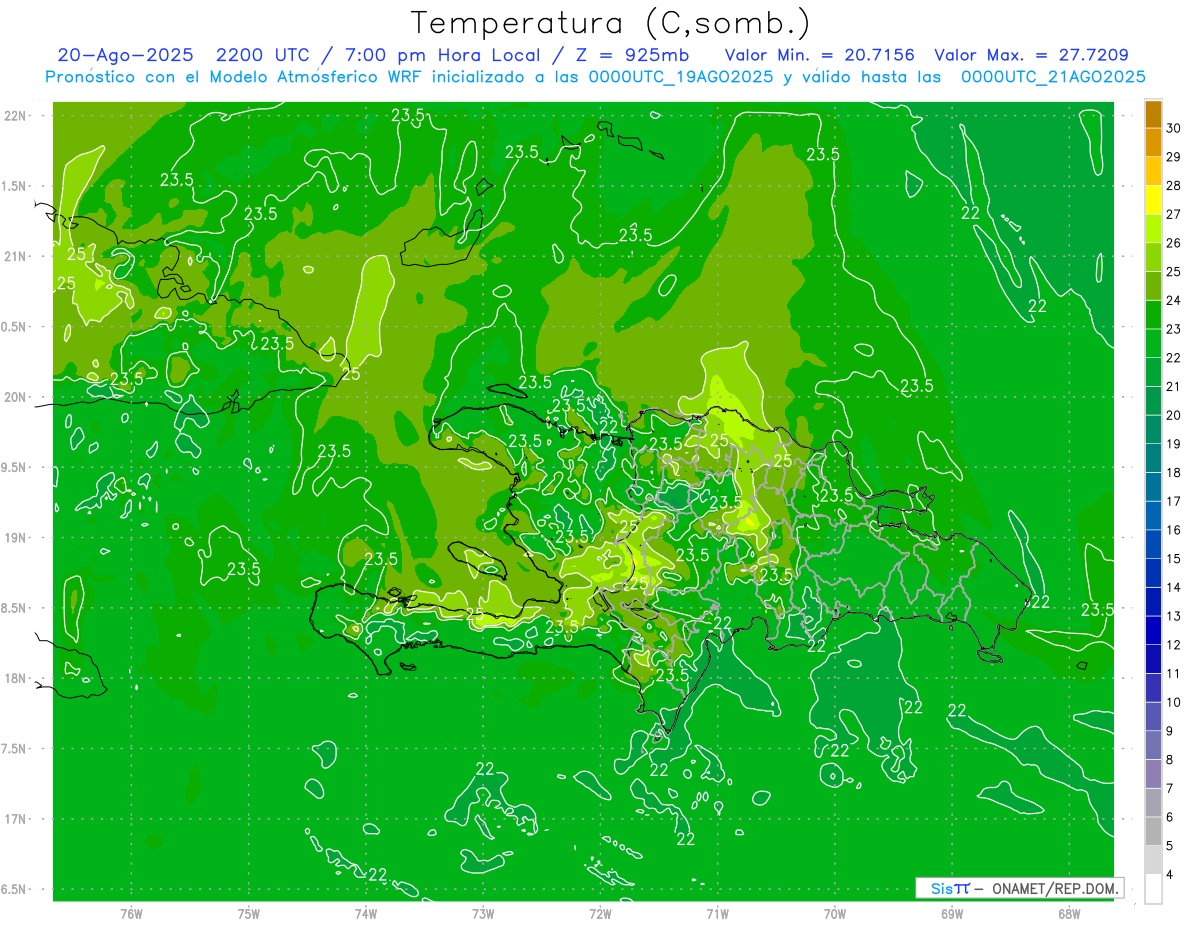Pick the orange colorbar swatch between 29 and 30
This screenshot has height=927, width=1200.
(1153, 143)
